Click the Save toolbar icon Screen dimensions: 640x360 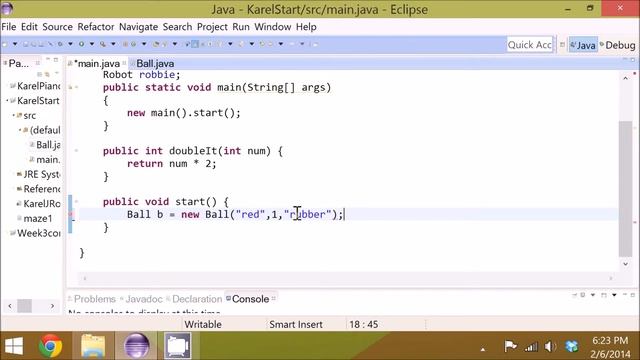(x=26, y=44)
